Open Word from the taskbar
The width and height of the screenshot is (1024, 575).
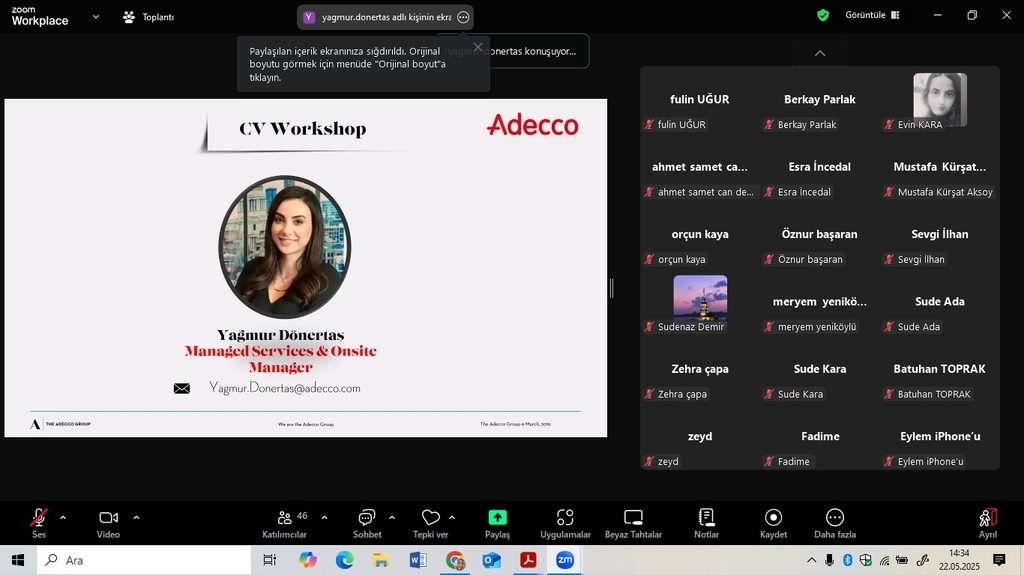(x=418, y=560)
